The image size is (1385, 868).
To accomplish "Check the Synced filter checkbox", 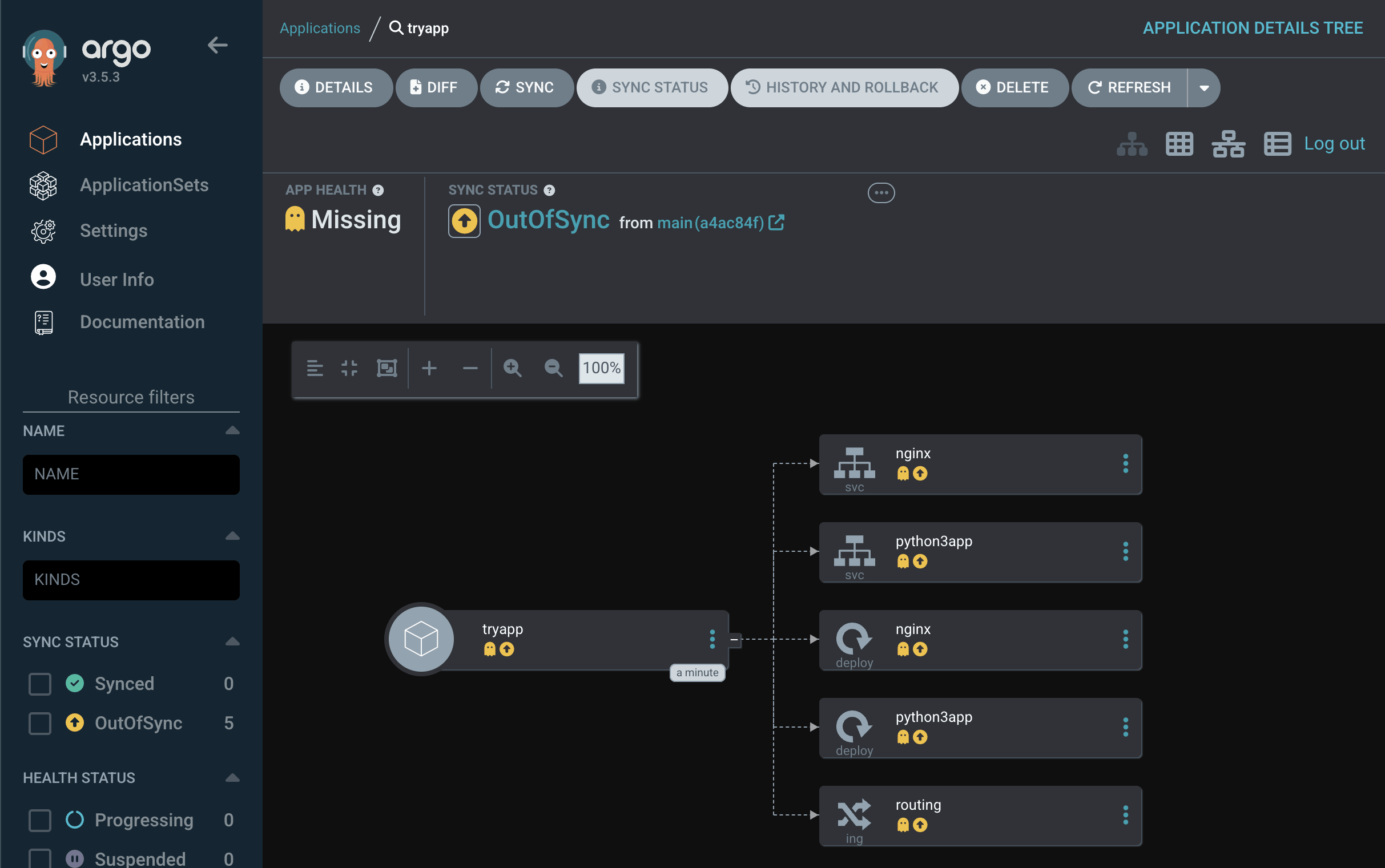I will (39, 684).
